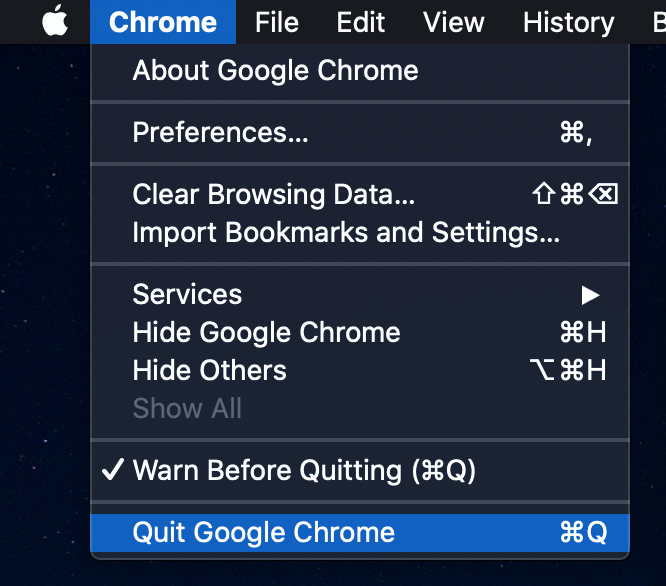The height and width of the screenshot is (586, 666).
Task: Close the highlighted Chrome menu title
Action: [163, 22]
